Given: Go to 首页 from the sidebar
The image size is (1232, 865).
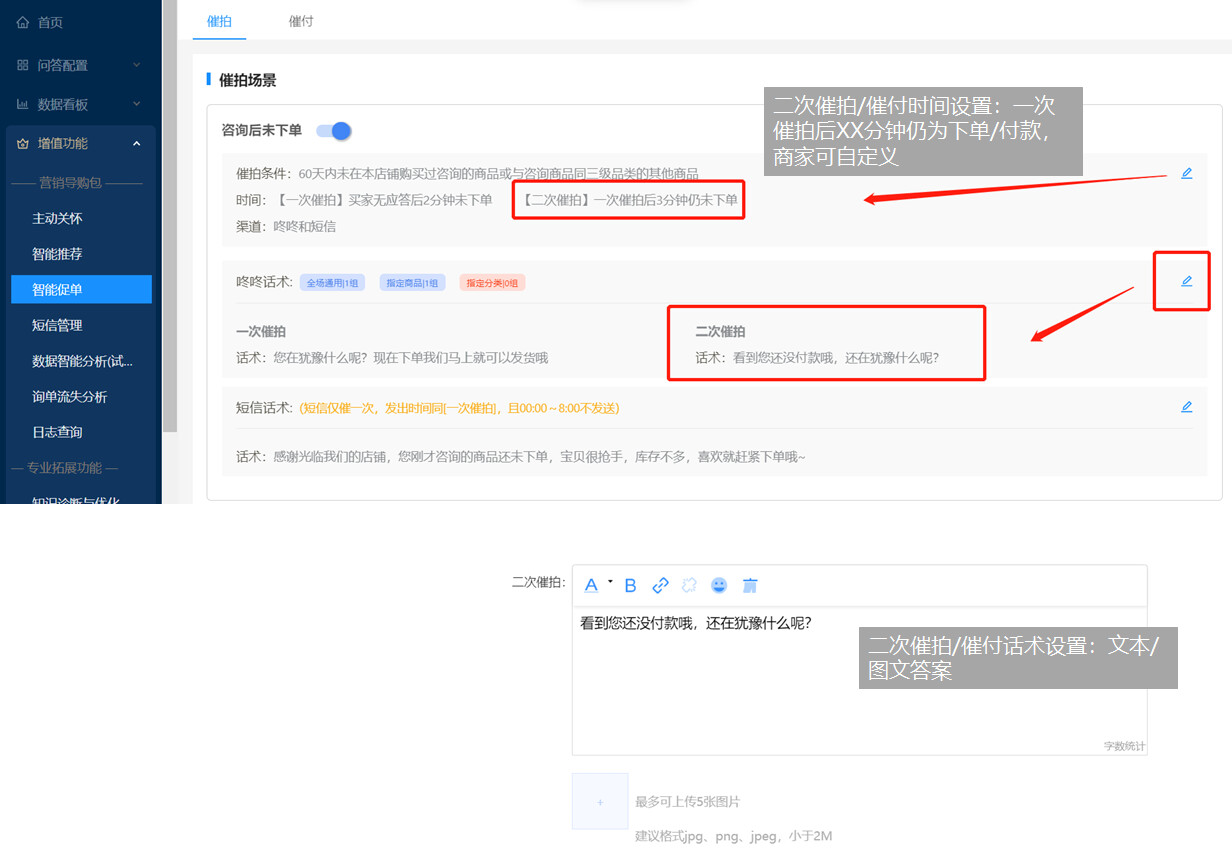Looking at the screenshot, I should click(50, 22).
